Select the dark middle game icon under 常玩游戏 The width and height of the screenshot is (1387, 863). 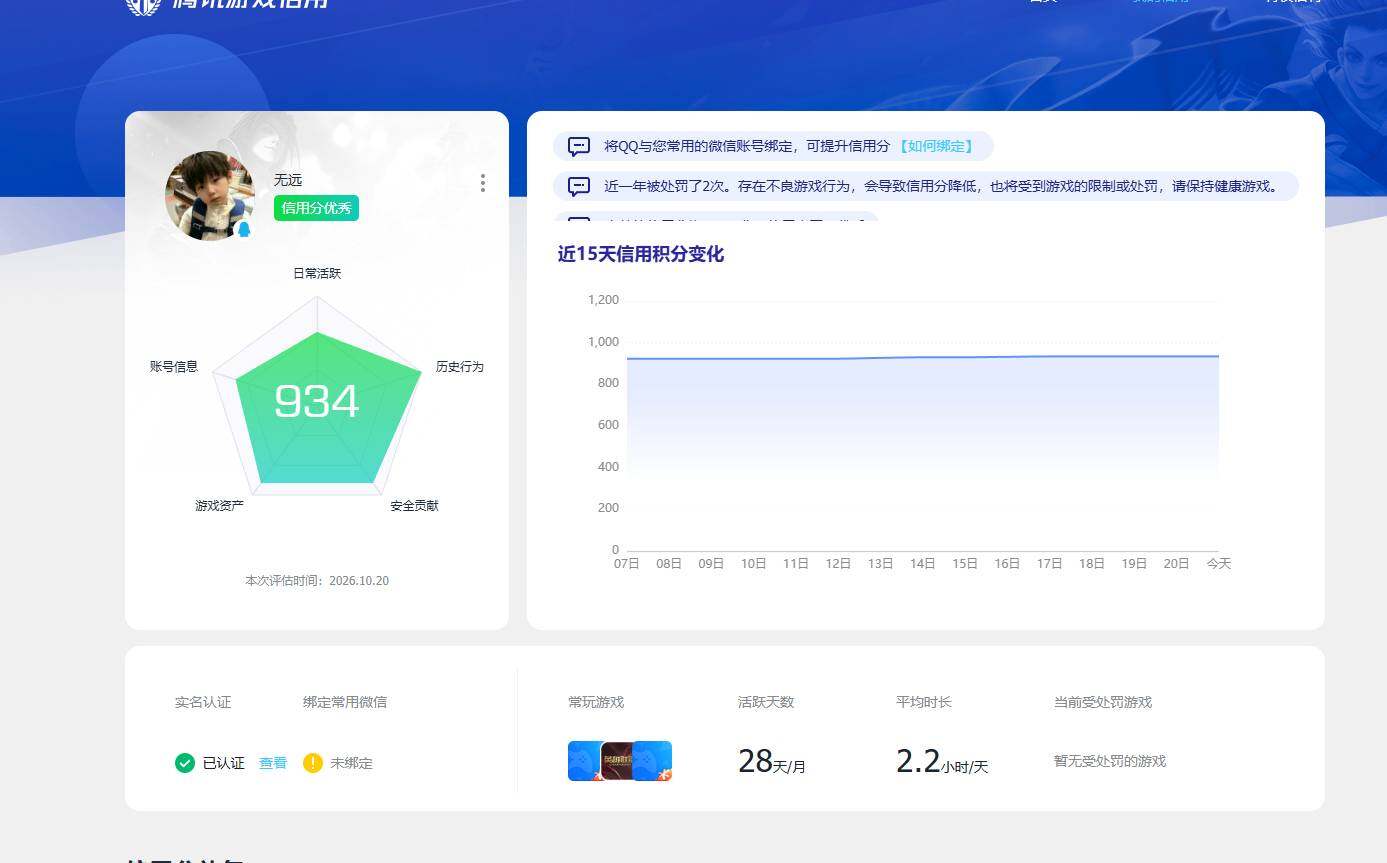(617, 761)
